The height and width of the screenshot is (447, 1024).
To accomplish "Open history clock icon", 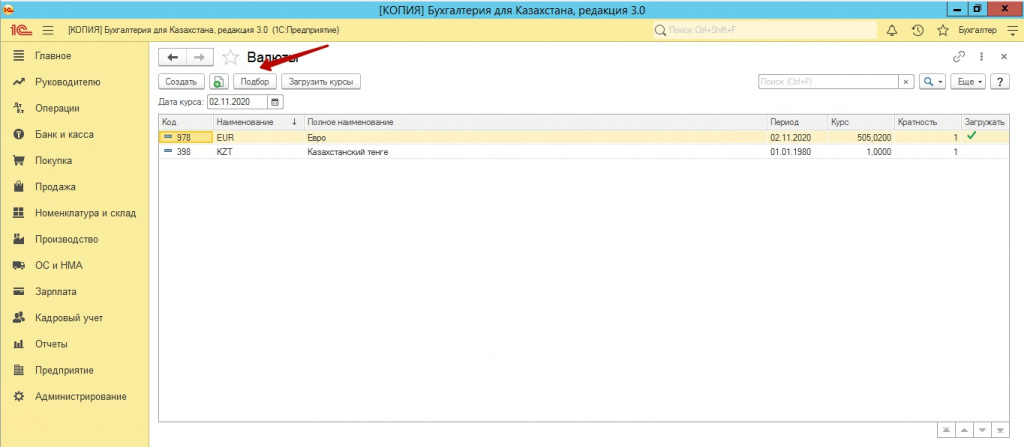I will [x=918, y=30].
